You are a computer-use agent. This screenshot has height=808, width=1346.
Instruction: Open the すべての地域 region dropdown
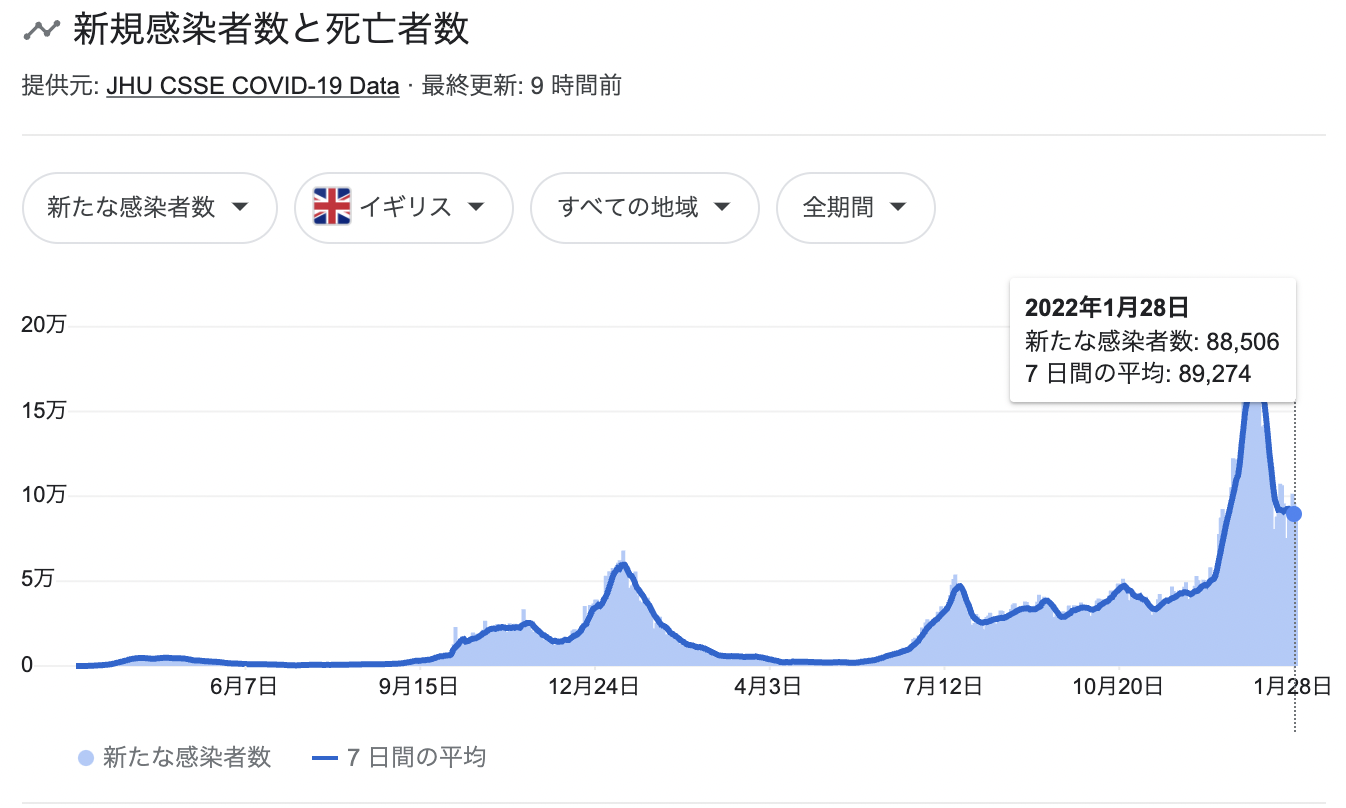pyautogui.click(x=644, y=208)
